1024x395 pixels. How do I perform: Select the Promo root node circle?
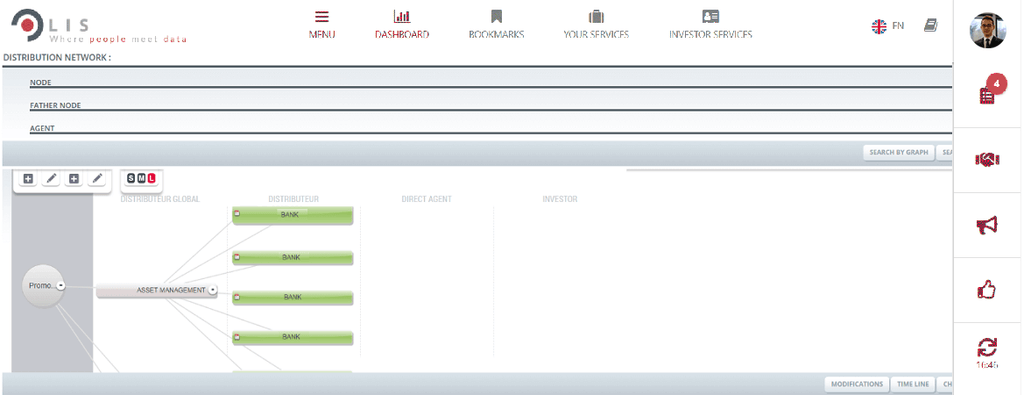click(x=43, y=285)
